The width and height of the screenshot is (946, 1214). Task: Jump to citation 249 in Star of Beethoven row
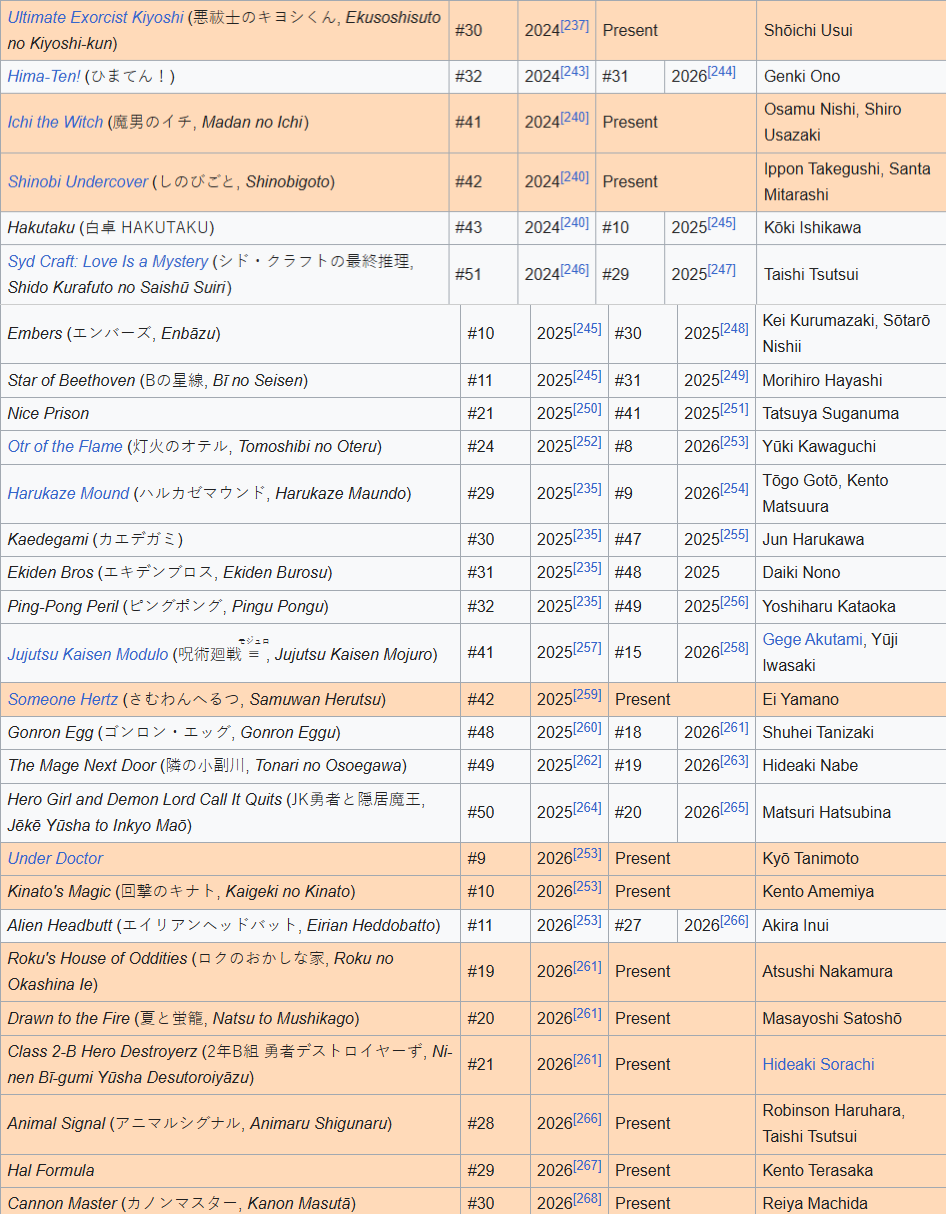[734, 375]
